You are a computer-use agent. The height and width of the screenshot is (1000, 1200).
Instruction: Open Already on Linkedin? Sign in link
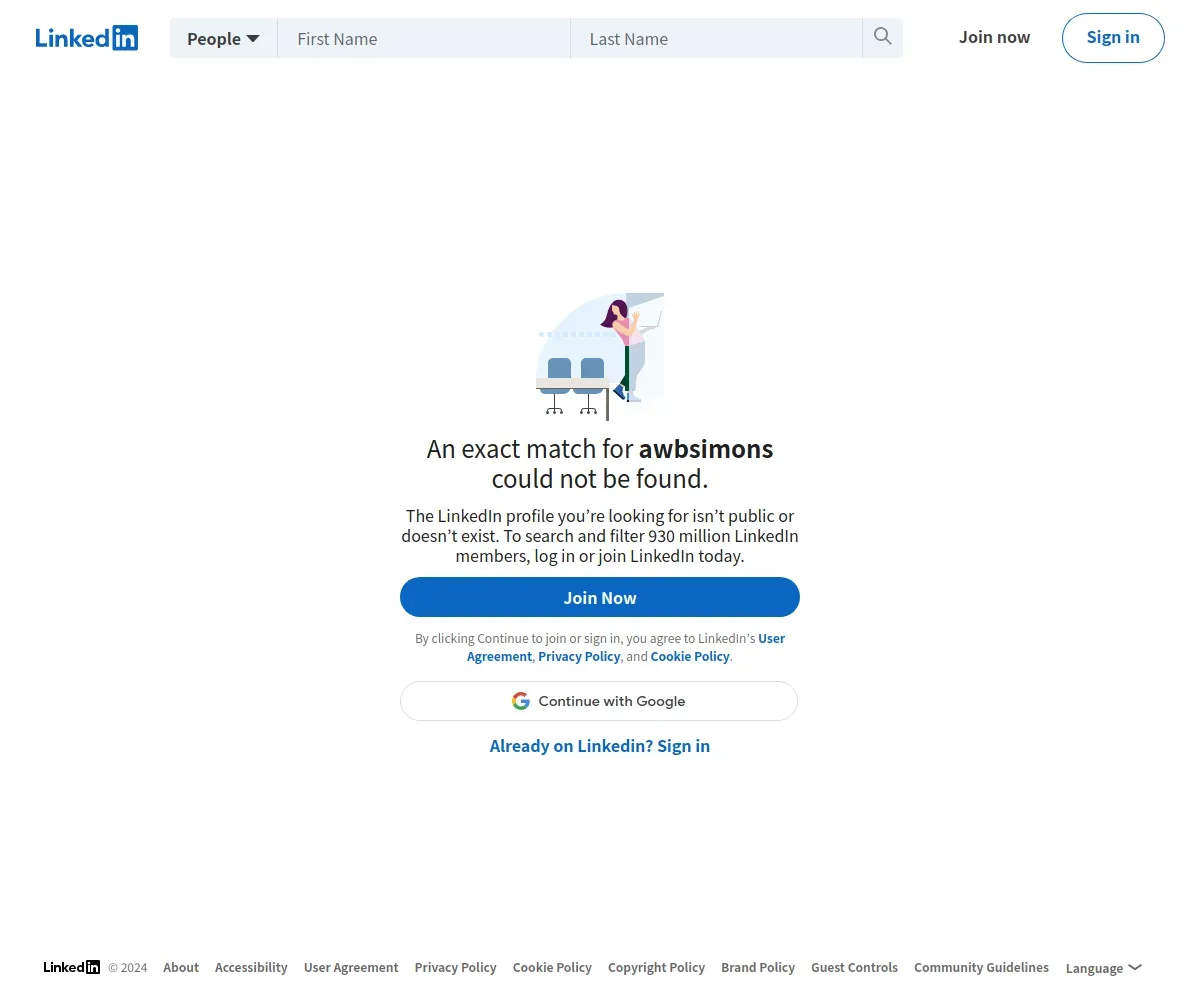pos(600,746)
